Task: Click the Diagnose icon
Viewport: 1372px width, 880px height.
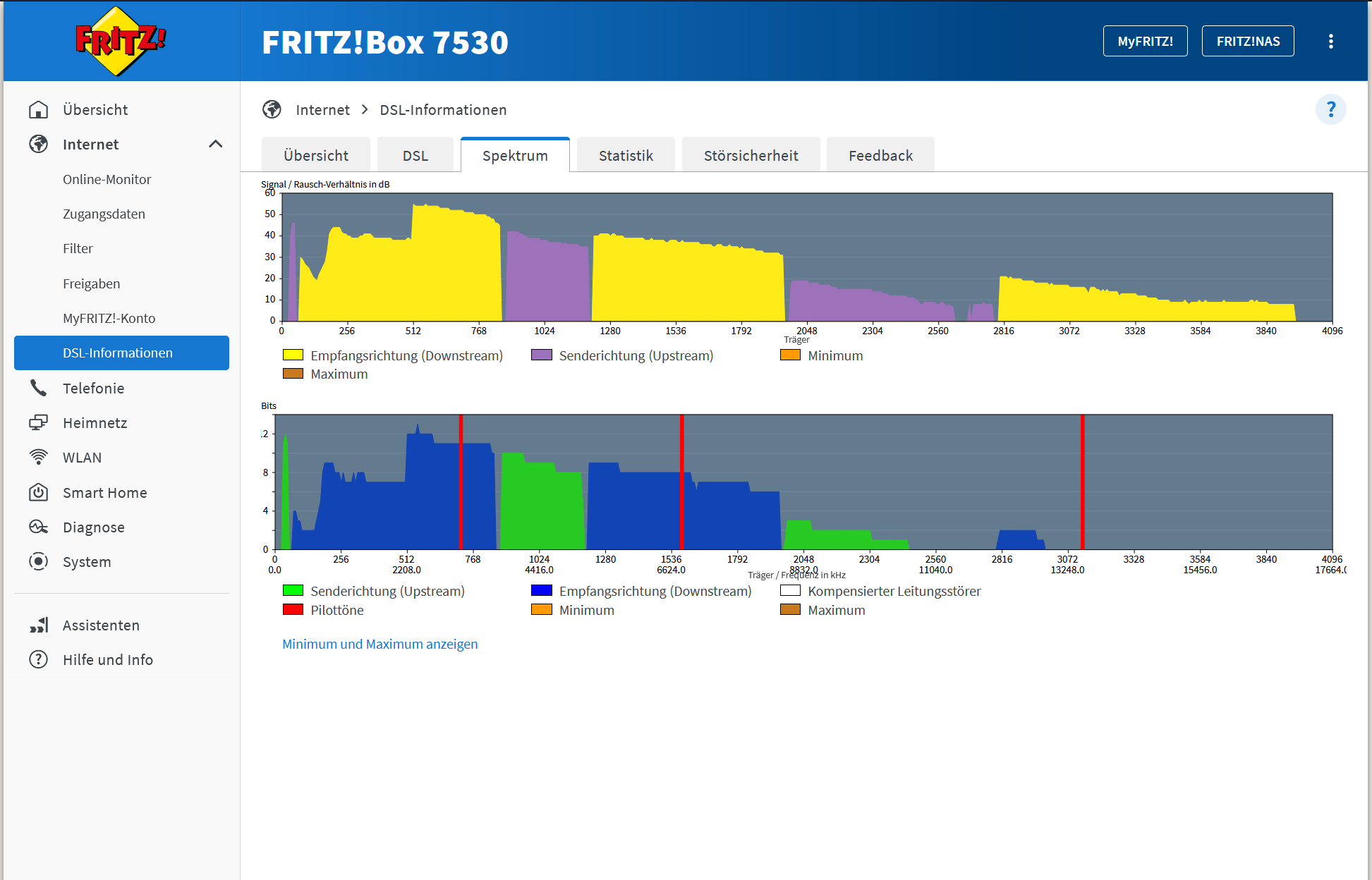Action: click(x=38, y=527)
